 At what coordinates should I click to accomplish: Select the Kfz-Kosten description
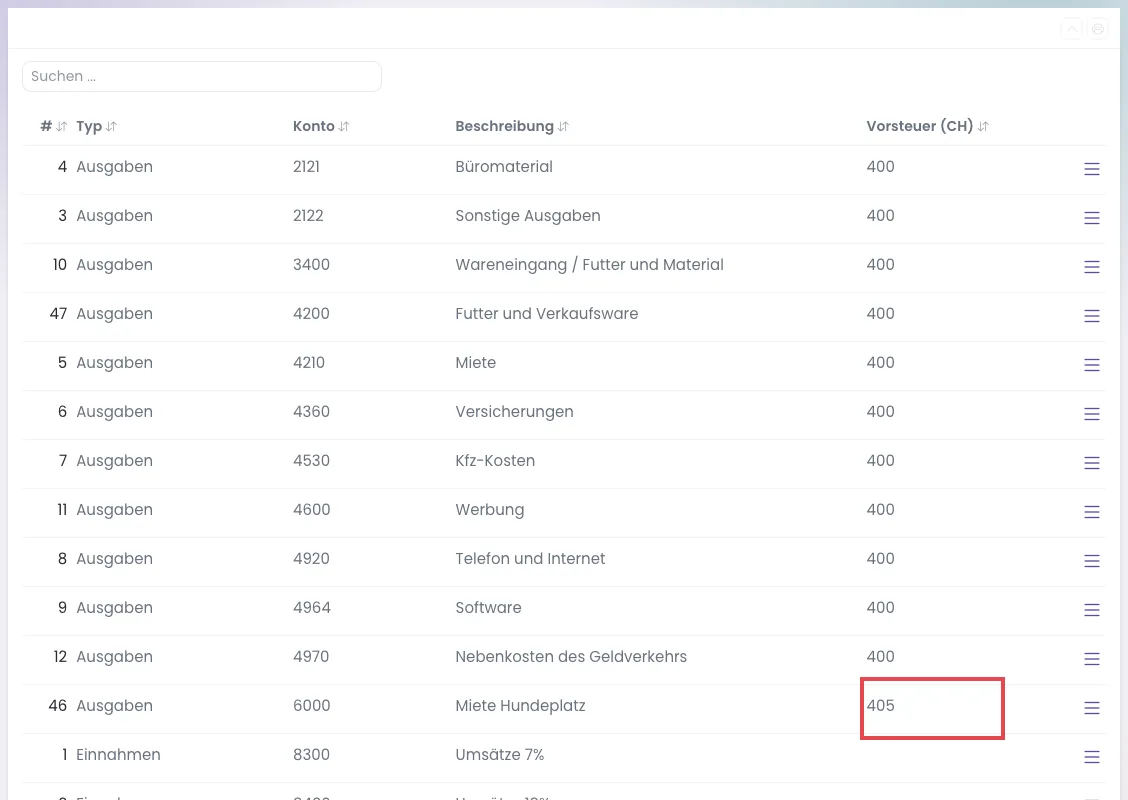pyautogui.click(x=495, y=460)
